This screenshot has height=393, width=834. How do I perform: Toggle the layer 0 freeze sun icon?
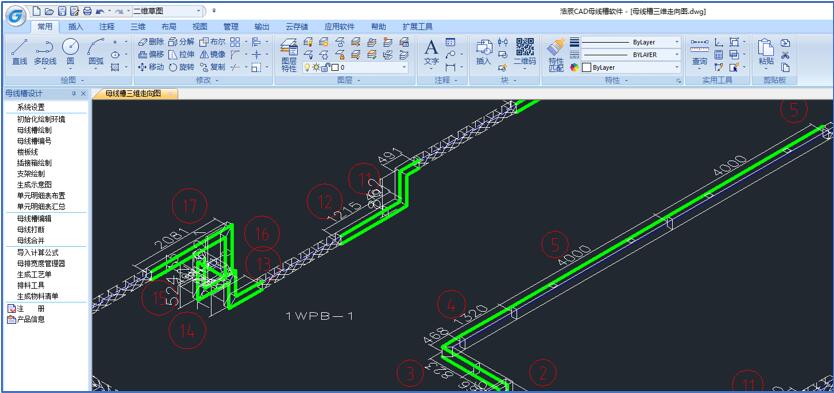[x=315, y=68]
